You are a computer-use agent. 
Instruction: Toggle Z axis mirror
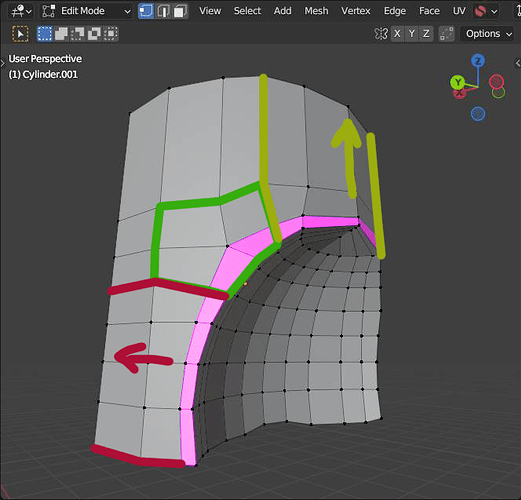click(426, 34)
